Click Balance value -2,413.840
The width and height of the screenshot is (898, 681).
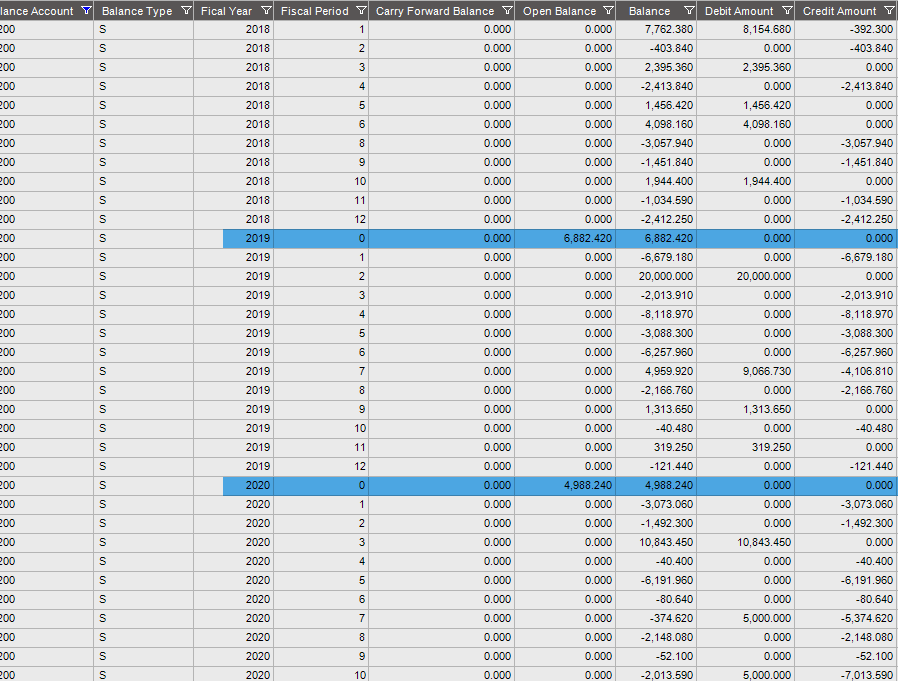pyautogui.click(x=667, y=86)
